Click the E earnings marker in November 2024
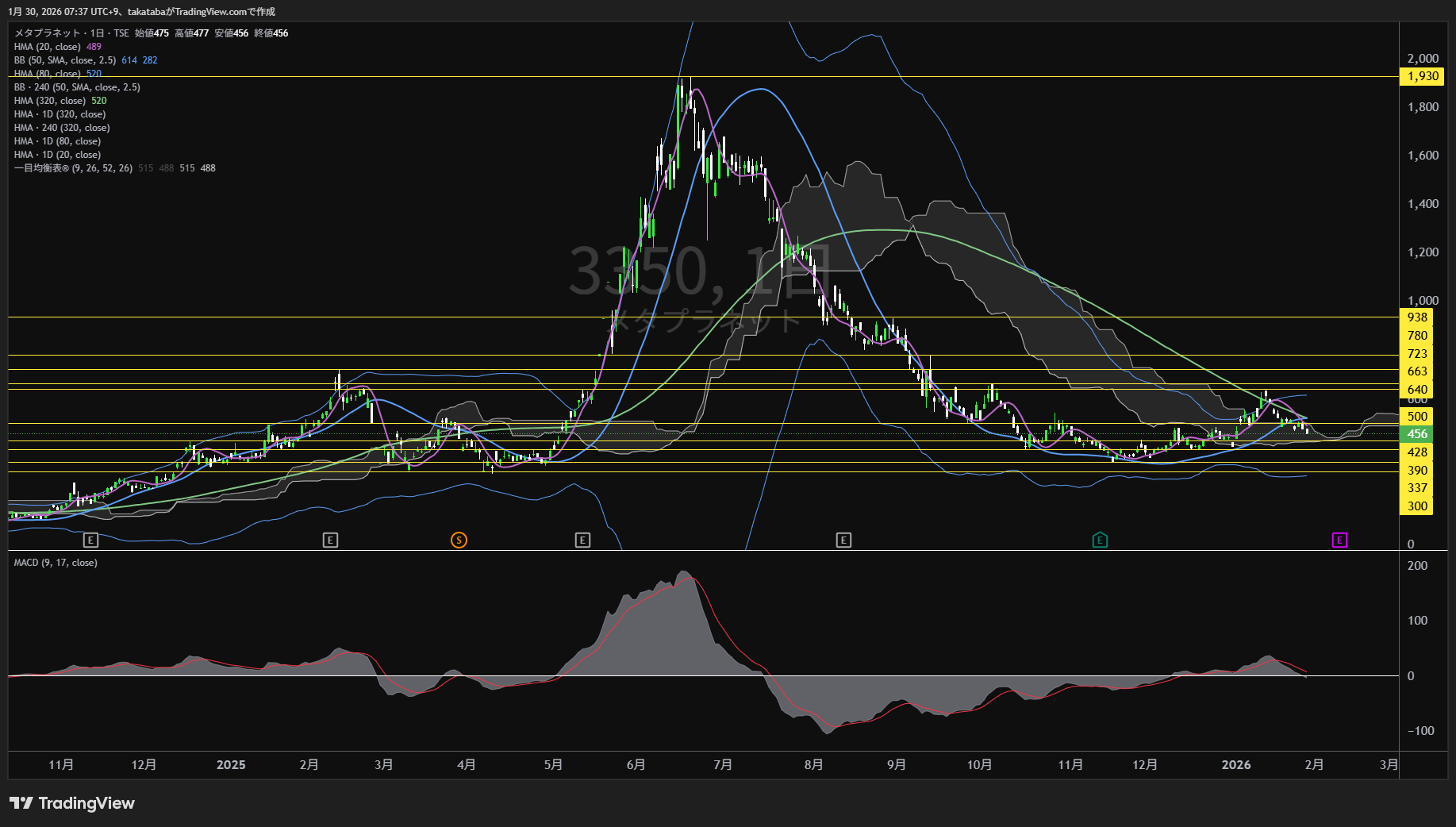 [x=90, y=540]
